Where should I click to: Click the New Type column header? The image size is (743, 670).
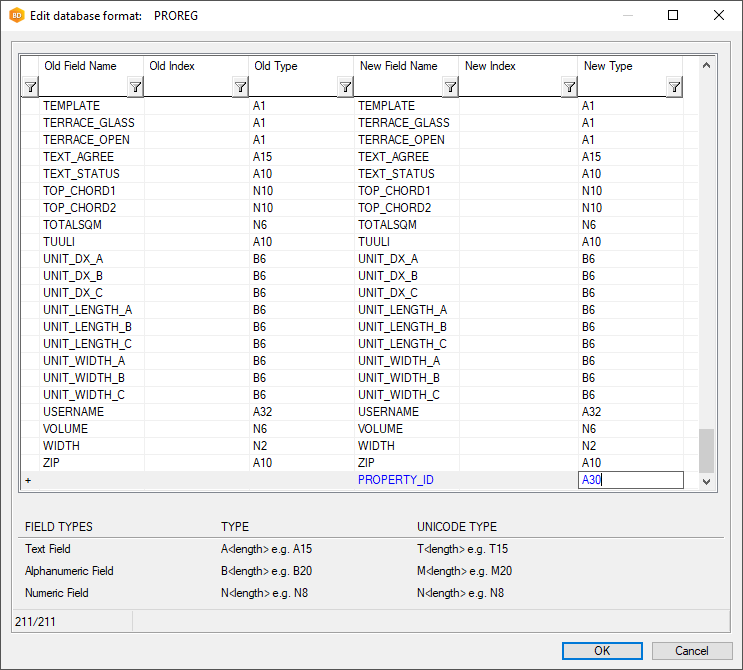[x=608, y=66]
